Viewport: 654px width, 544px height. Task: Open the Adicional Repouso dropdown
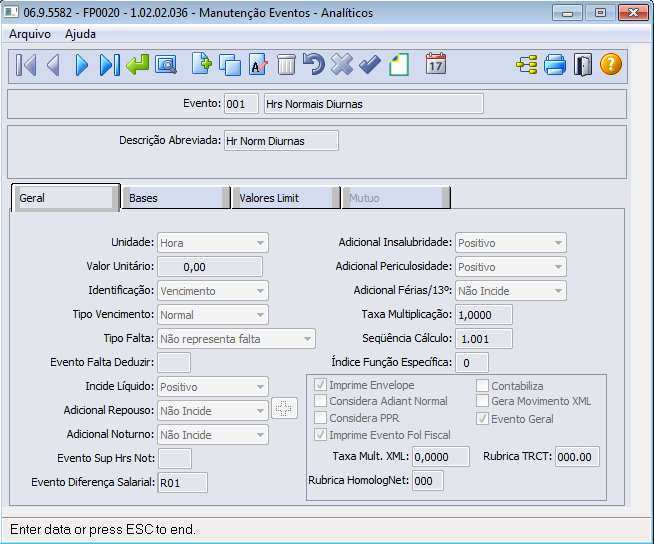coord(213,411)
